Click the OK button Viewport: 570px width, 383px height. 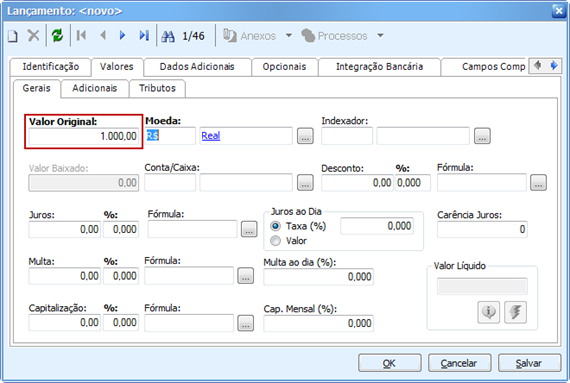[390, 363]
